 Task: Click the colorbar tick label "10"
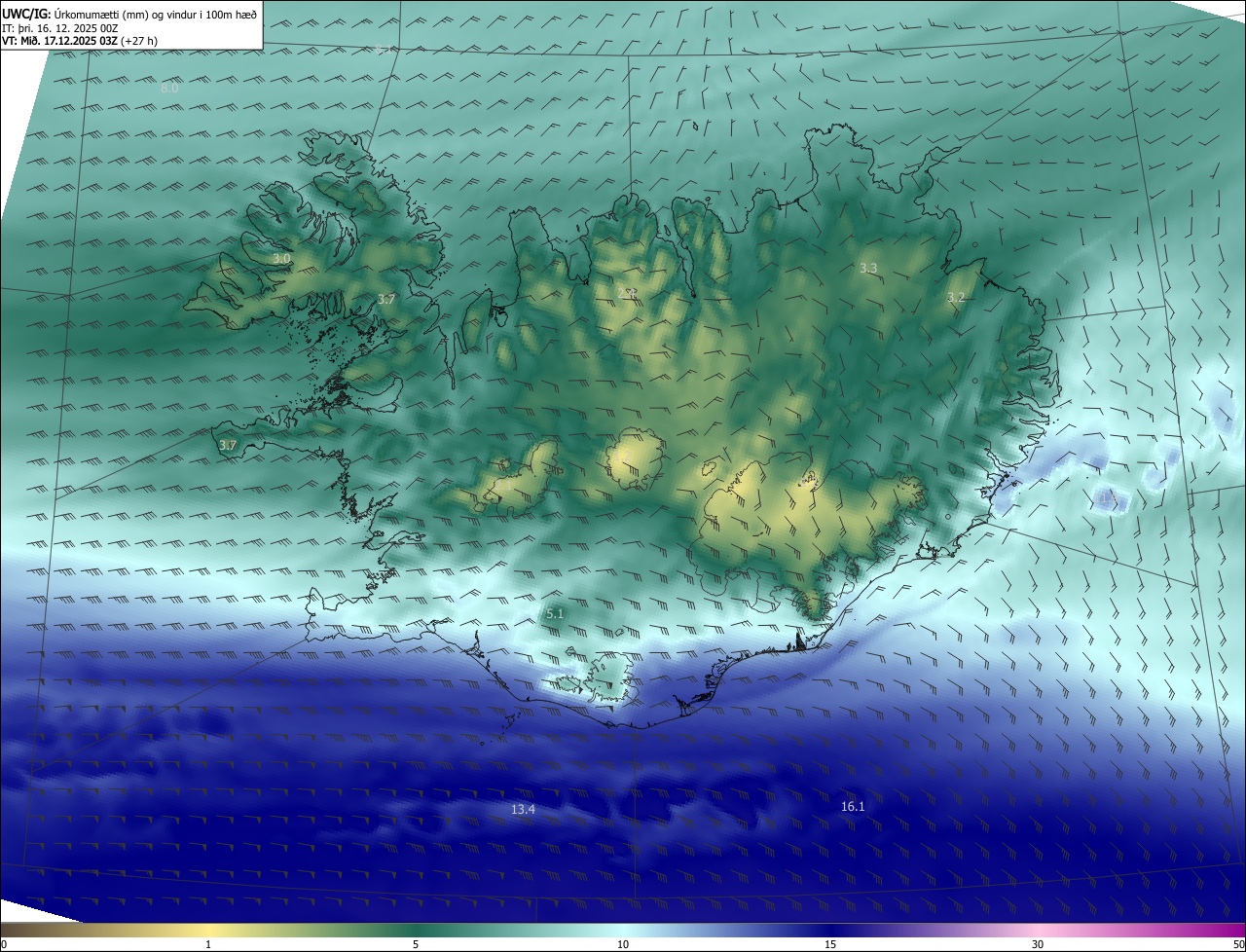(x=623, y=944)
